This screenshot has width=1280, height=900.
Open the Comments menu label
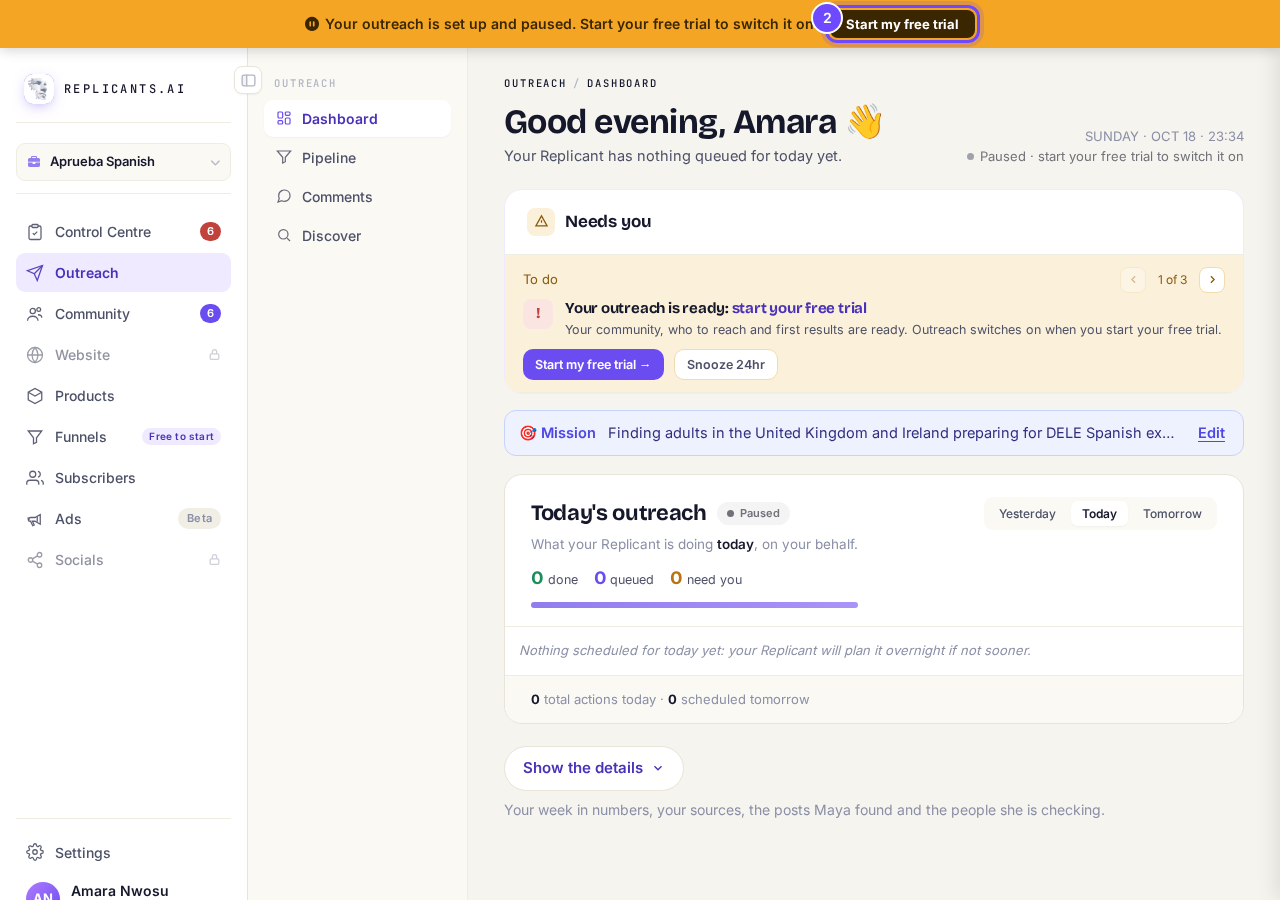pyautogui.click(x=337, y=197)
